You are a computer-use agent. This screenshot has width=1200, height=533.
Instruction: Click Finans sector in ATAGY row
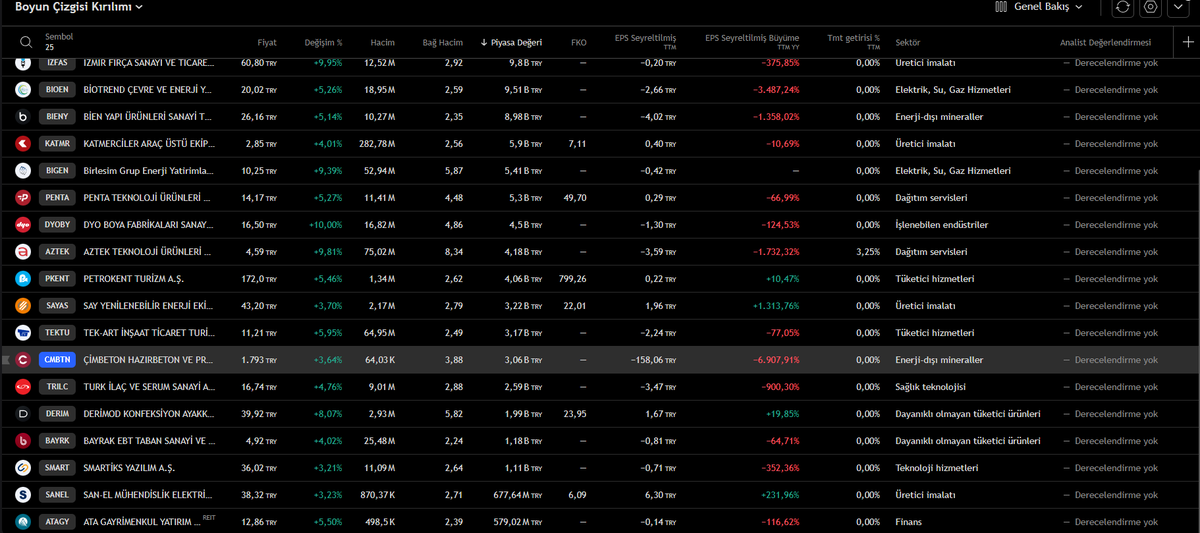tap(908, 522)
